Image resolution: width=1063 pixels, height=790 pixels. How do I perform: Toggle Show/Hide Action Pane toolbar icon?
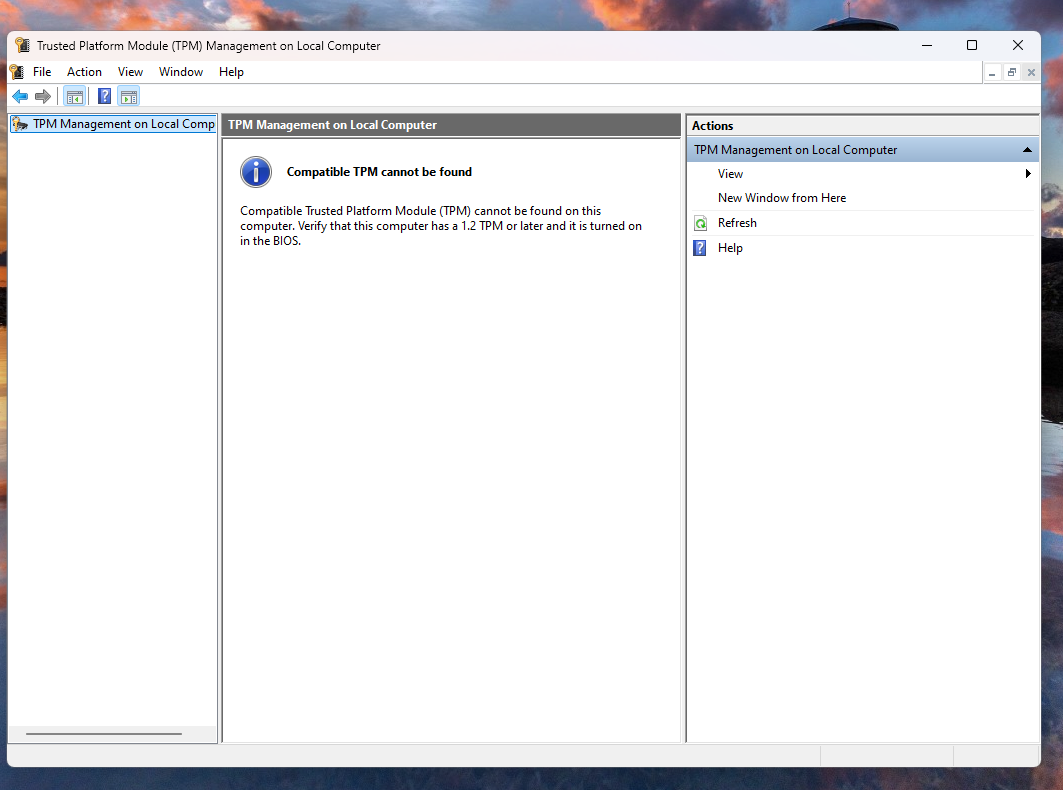pos(129,96)
